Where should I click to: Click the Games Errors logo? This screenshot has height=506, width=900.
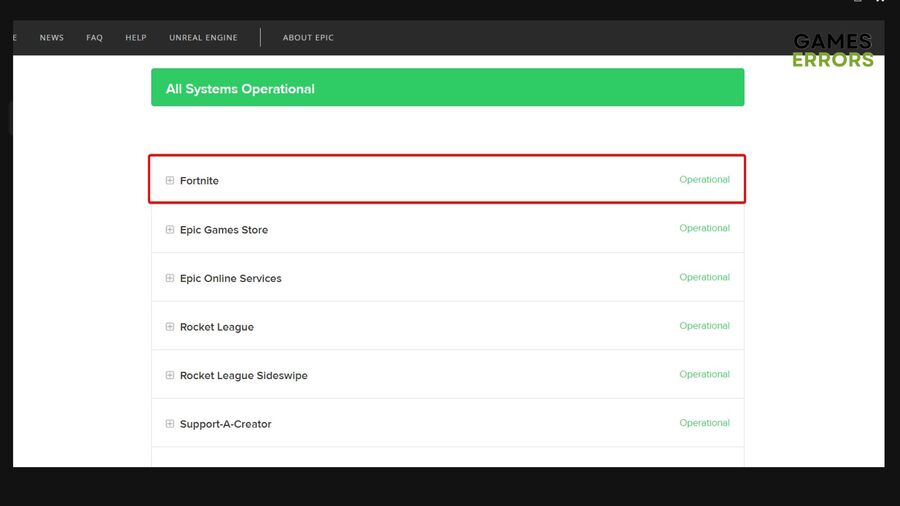[833, 50]
